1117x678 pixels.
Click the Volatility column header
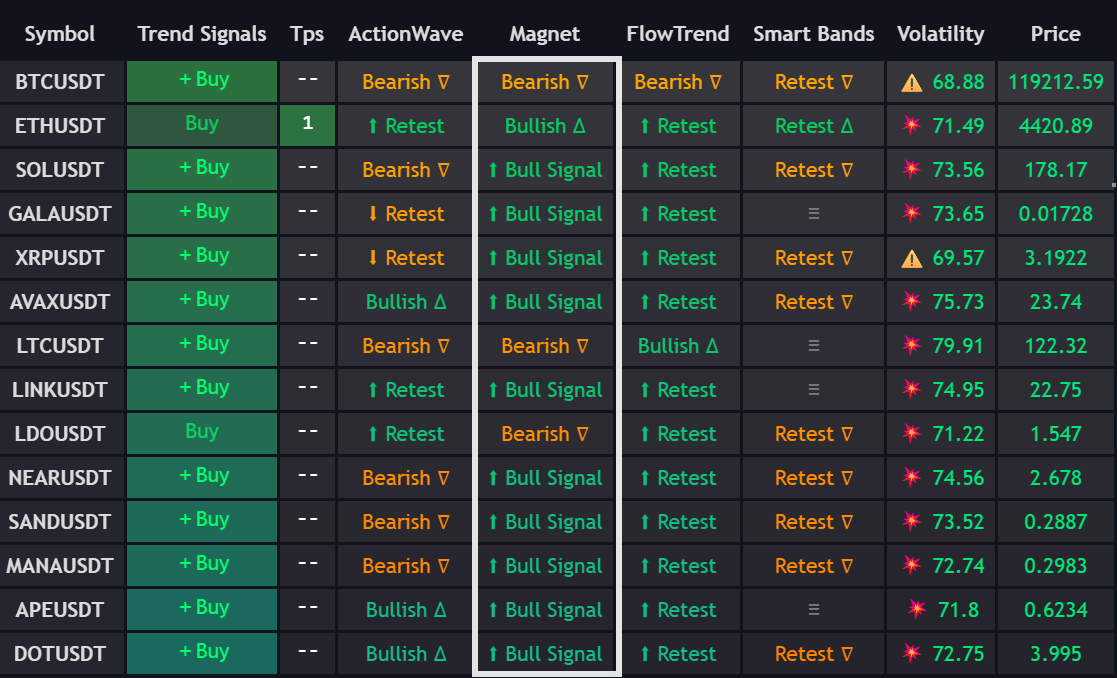coord(941,34)
